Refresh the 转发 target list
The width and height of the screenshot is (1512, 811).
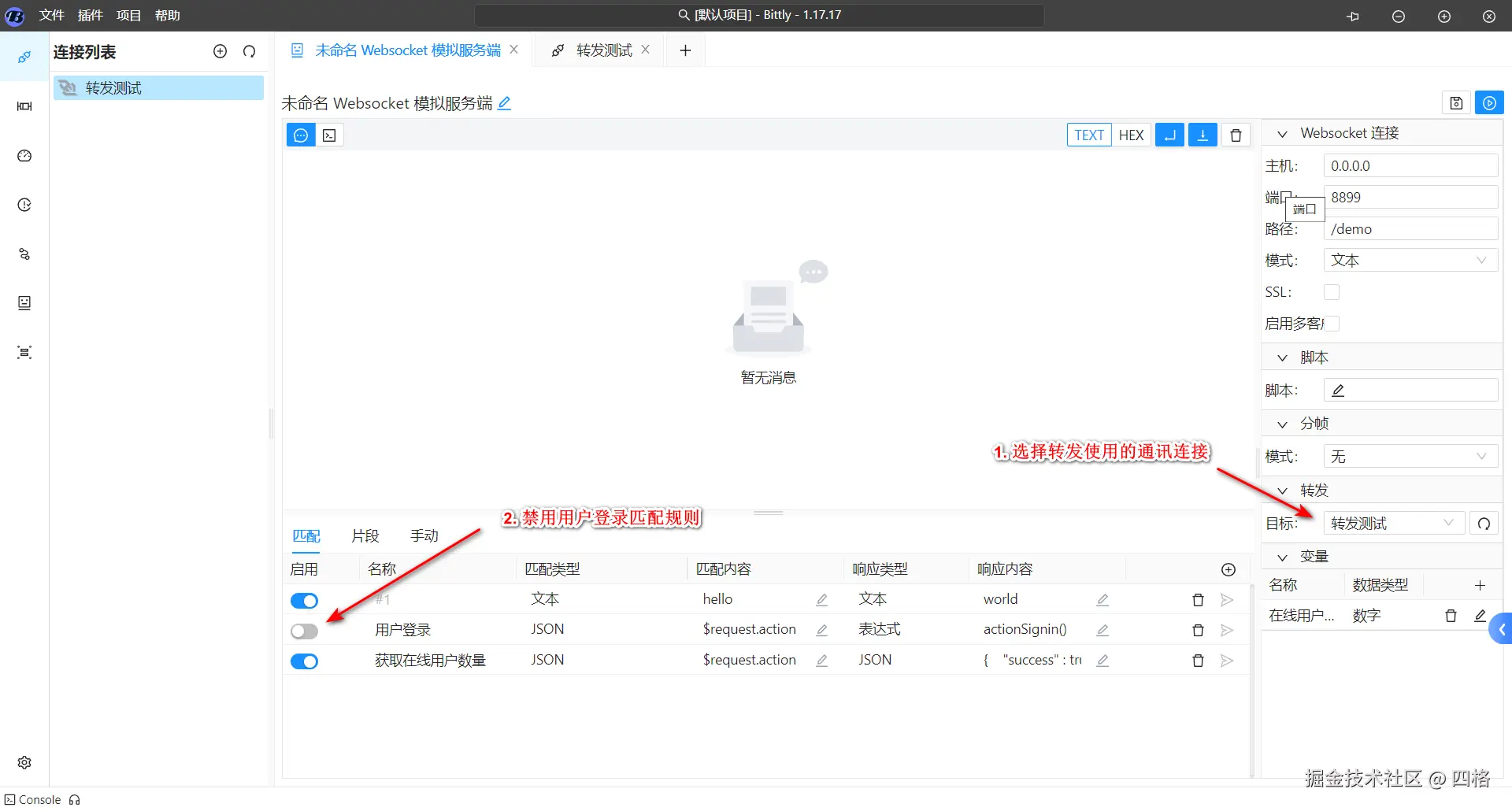[x=1484, y=524]
